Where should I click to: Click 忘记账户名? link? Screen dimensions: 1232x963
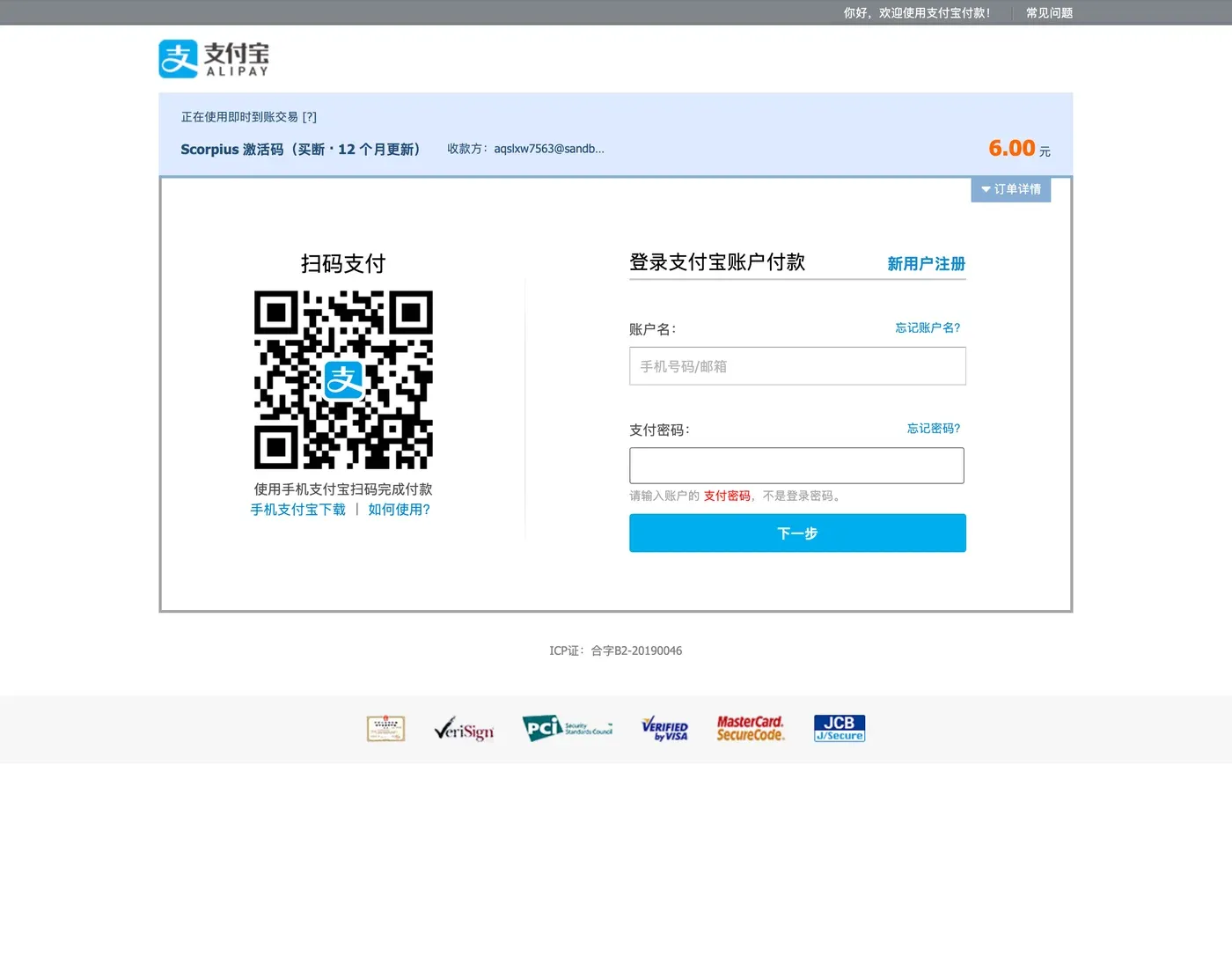(928, 327)
